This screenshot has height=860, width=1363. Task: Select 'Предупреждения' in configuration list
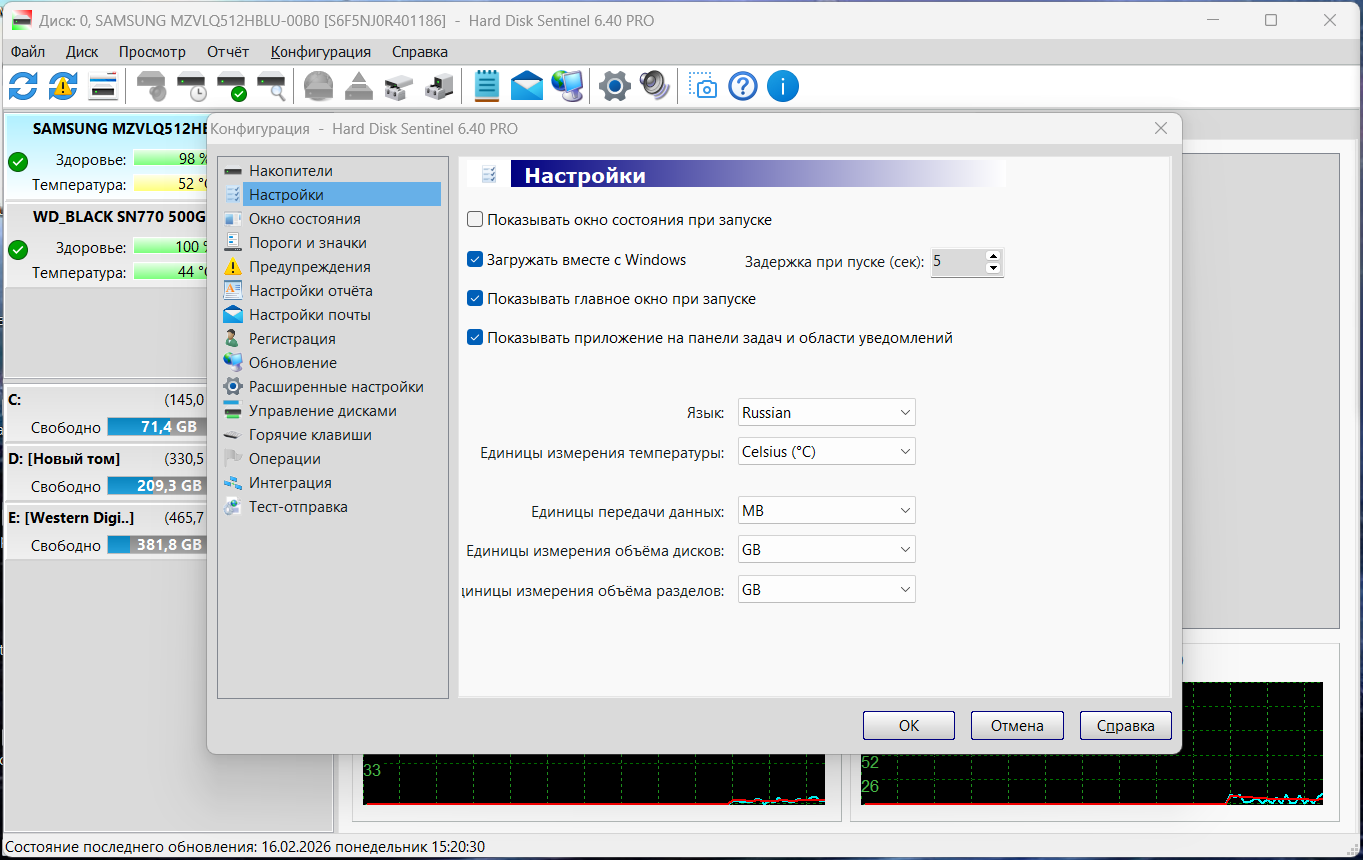309,267
